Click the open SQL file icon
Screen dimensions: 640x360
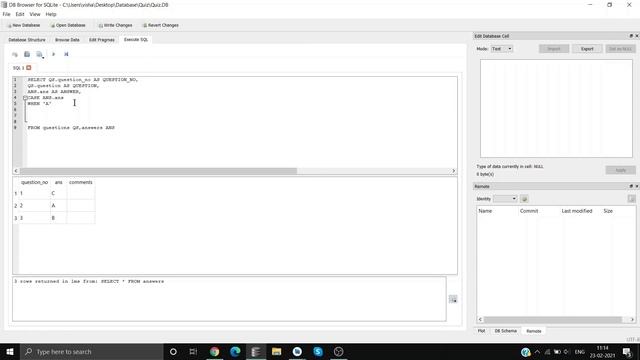(x=27, y=54)
